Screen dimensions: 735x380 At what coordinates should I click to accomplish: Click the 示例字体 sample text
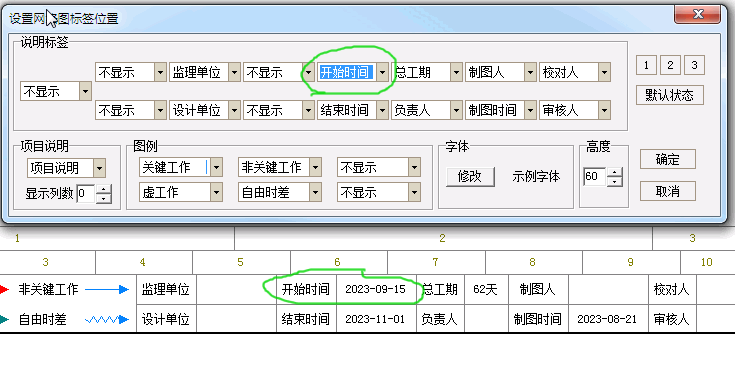536,177
